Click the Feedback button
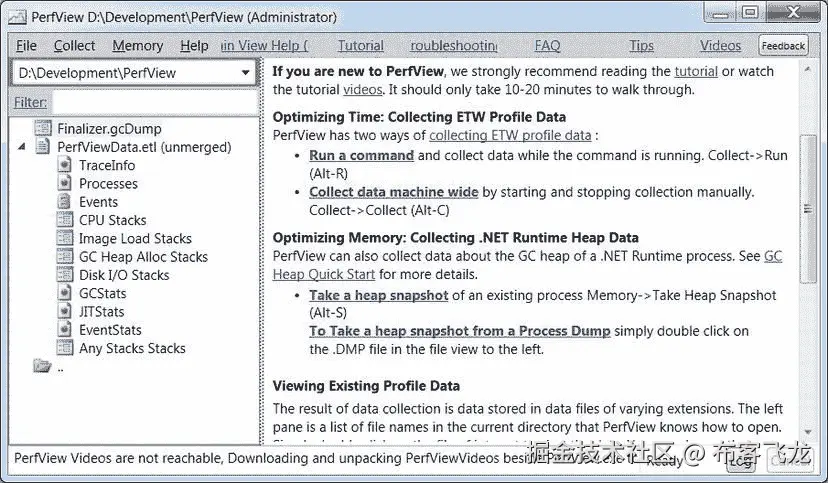The width and height of the screenshot is (828, 483). [x=783, y=46]
